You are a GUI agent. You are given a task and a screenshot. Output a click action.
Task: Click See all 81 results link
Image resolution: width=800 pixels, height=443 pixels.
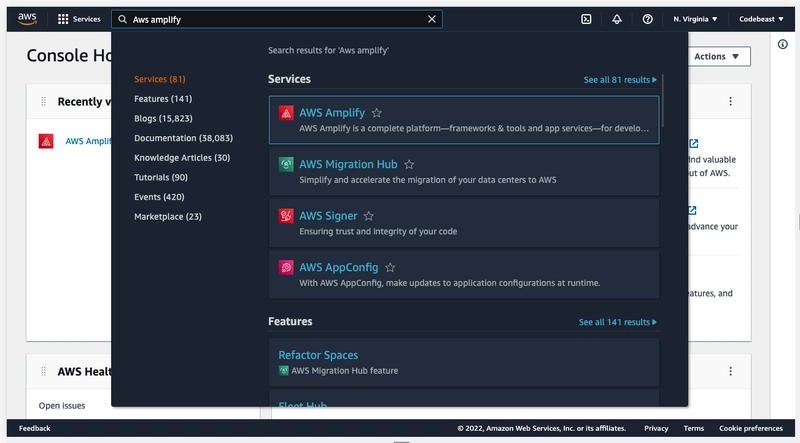(x=620, y=80)
